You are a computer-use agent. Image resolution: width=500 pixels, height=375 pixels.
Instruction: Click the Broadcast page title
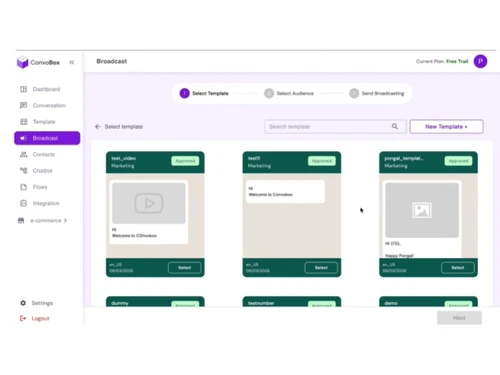pyautogui.click(x=112, y=61)
